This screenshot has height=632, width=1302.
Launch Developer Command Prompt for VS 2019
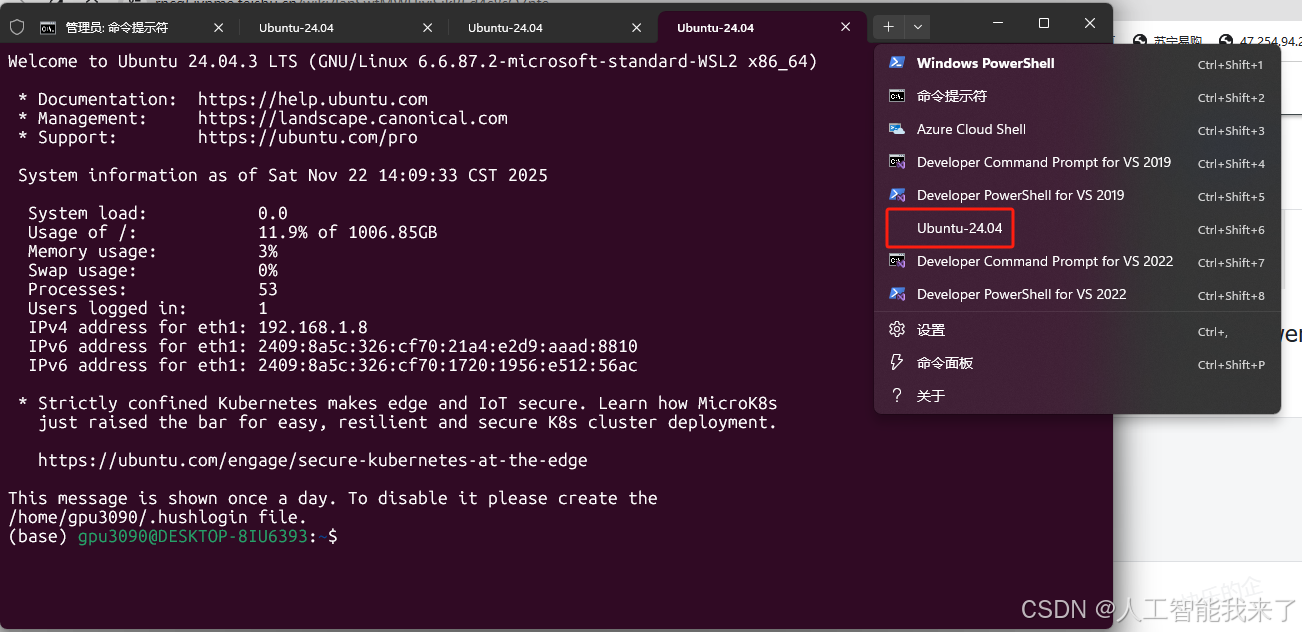tap(1077, 162)
